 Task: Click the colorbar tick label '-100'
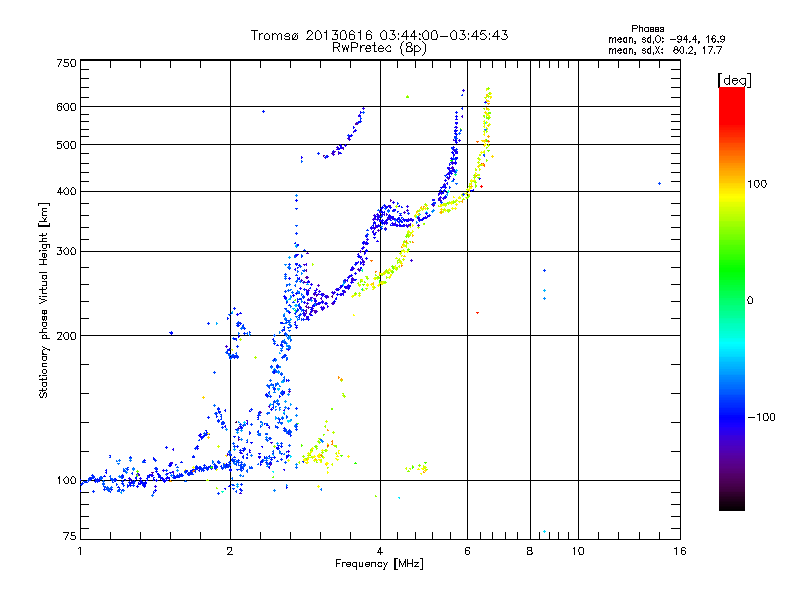[x=761, y=417]
